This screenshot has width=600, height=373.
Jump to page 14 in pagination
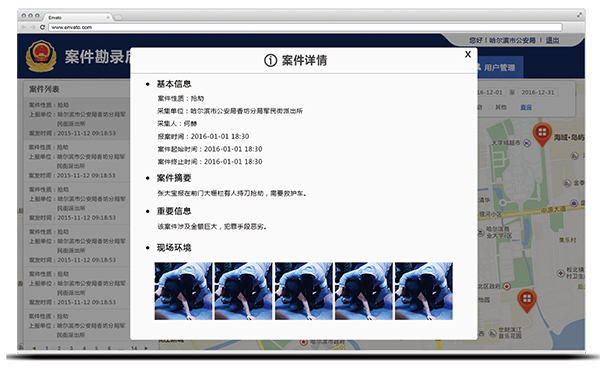[134, 348]
